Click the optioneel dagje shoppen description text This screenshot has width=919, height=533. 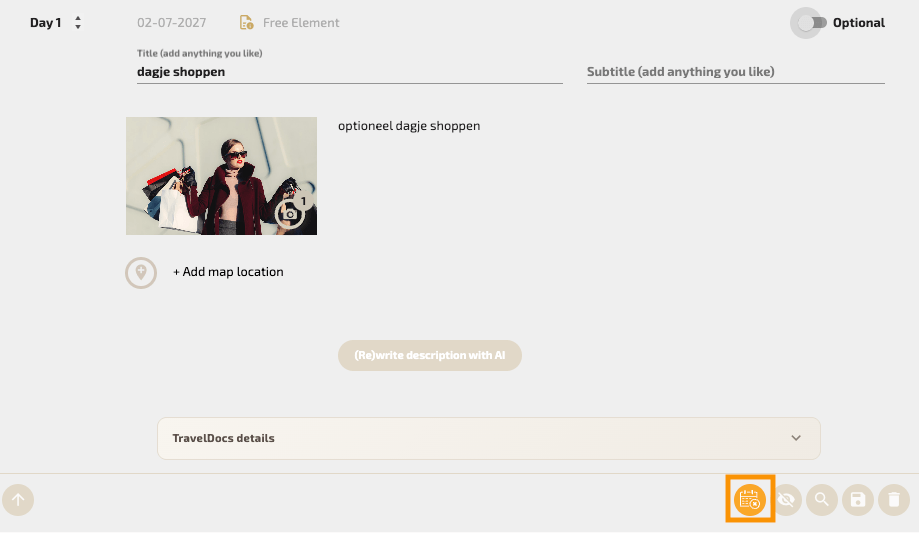tap(409, 126)
